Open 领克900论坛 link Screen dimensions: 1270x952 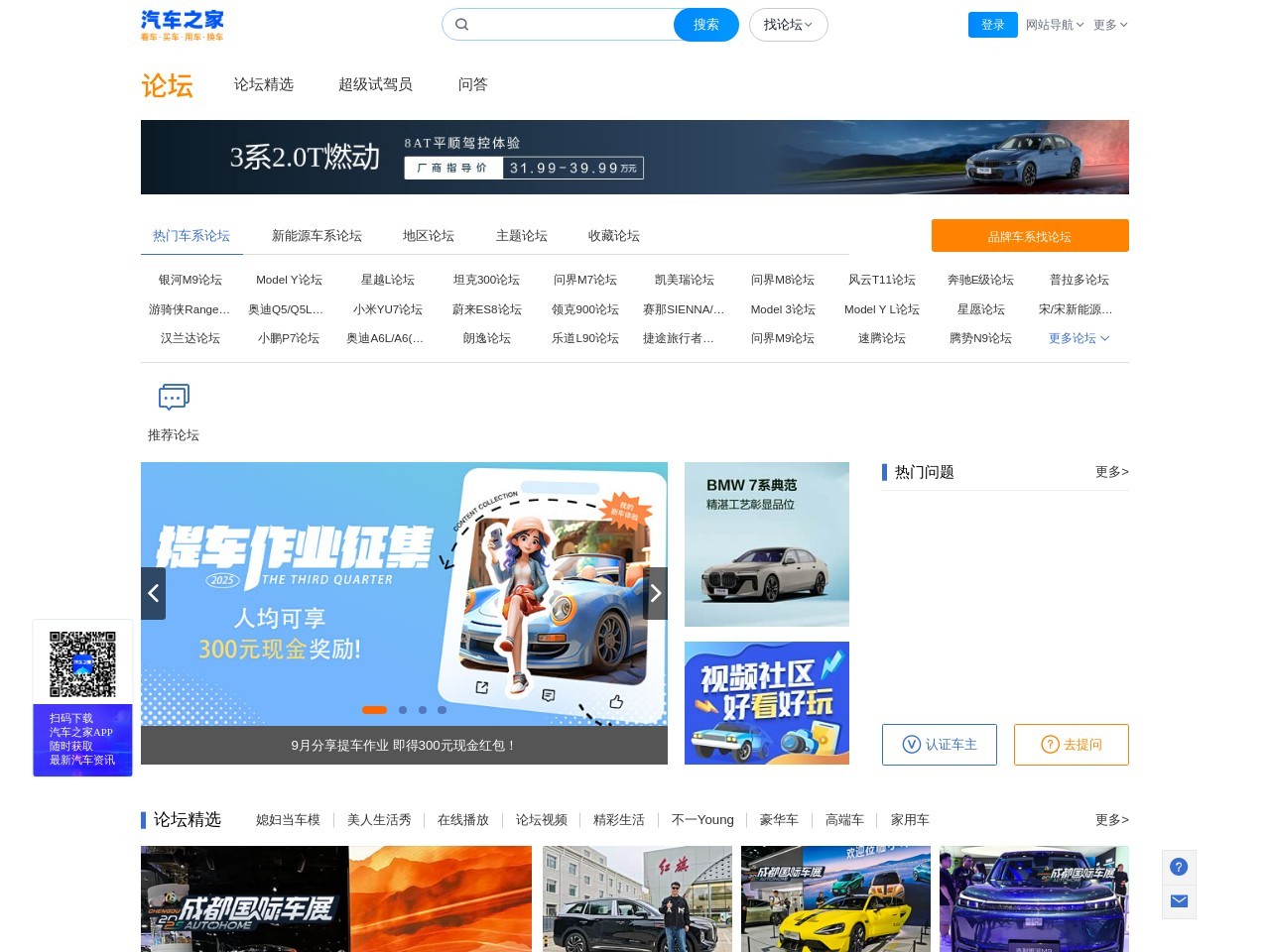[x=585, y=309]
